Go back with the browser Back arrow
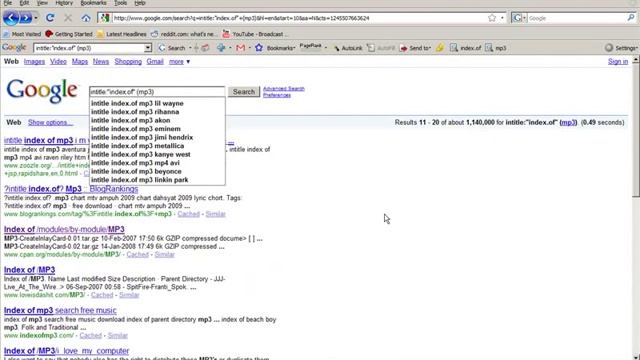 [x=11, y=18]
